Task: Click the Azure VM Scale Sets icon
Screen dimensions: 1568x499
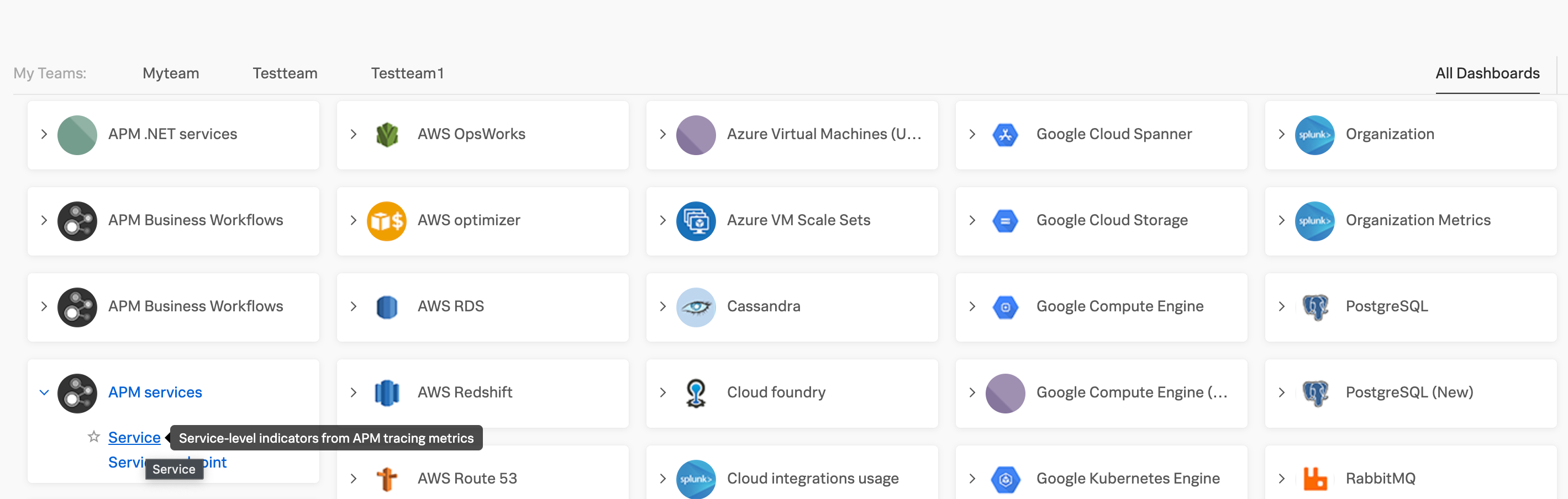Action: pyautogui.click(x=696, y=221)
